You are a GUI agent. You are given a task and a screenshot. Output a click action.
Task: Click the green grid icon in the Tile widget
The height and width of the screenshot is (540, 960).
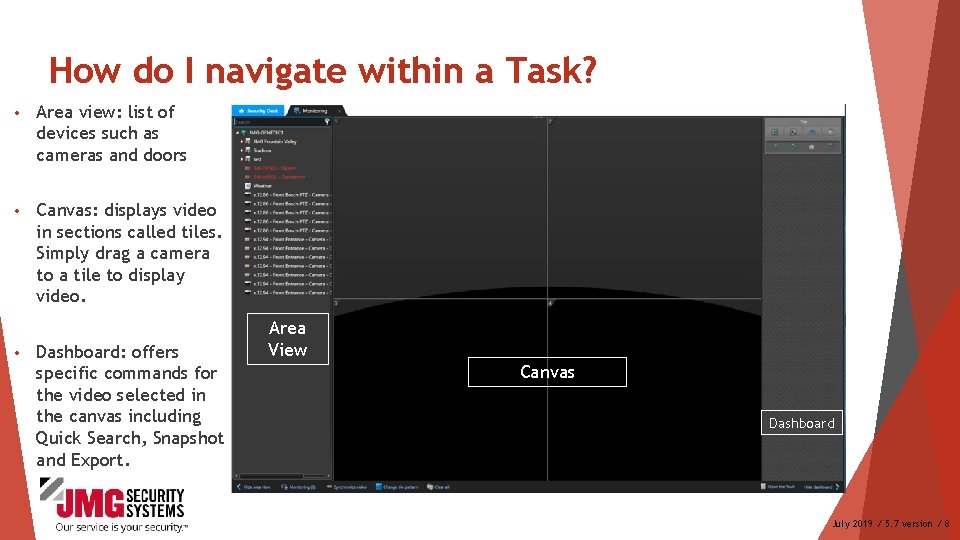point(774,132)
